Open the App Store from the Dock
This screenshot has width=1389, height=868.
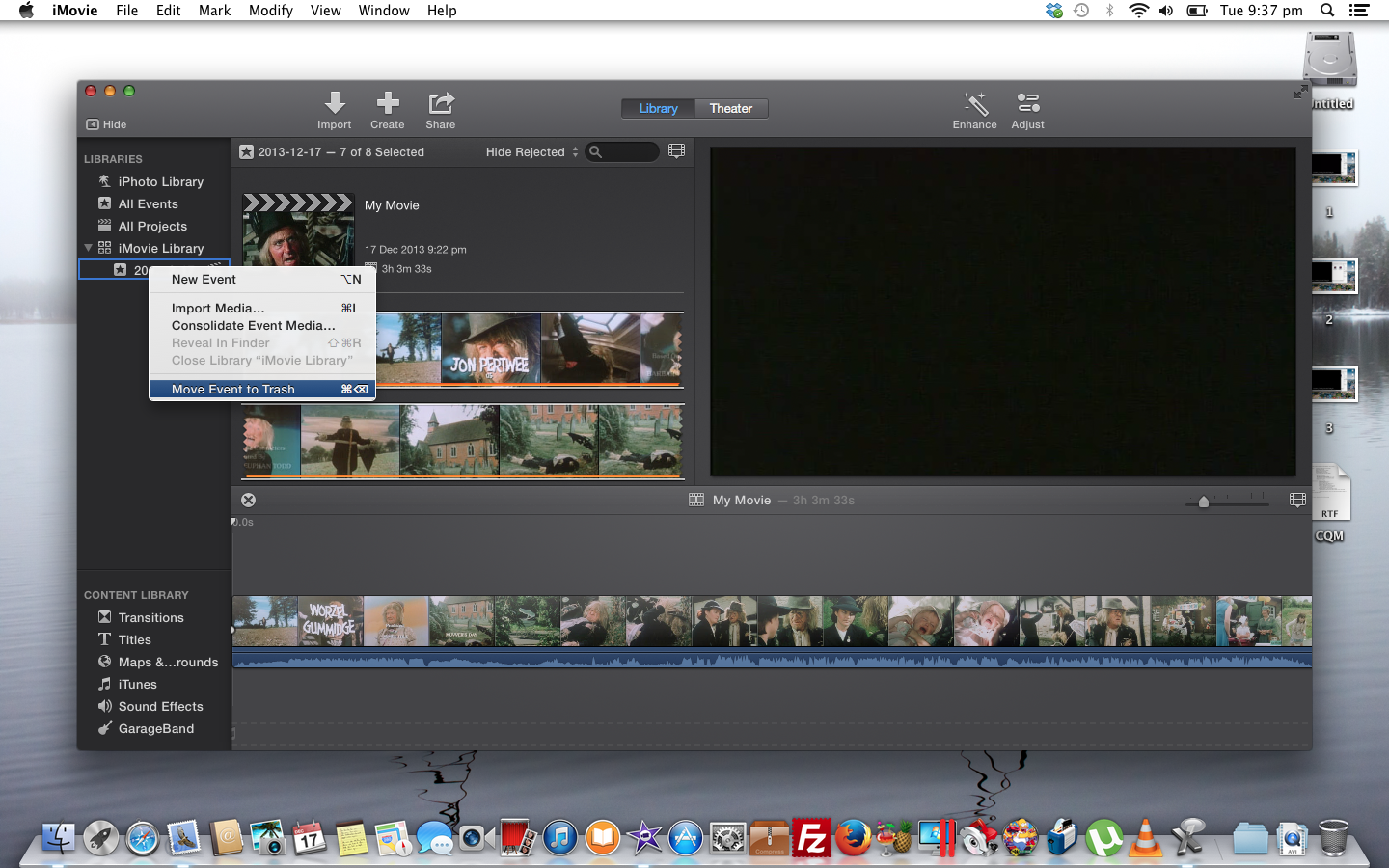(x=686, y=838)
